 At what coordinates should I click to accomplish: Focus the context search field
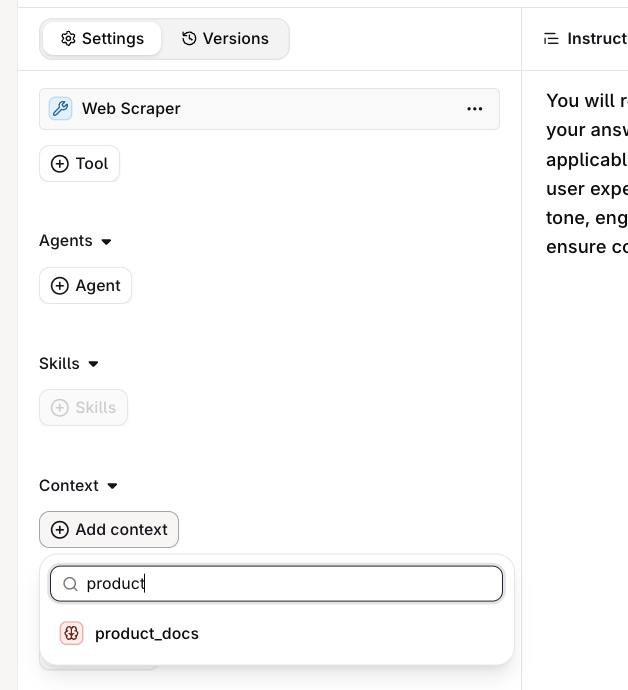[276, 584]
